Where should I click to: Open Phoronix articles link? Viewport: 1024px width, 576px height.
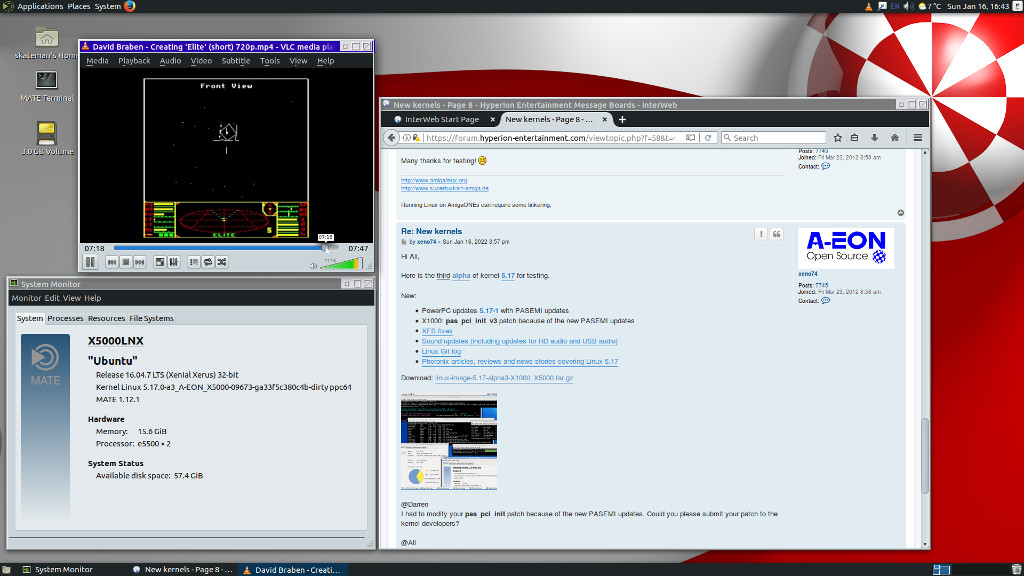[x=520, y=361]
